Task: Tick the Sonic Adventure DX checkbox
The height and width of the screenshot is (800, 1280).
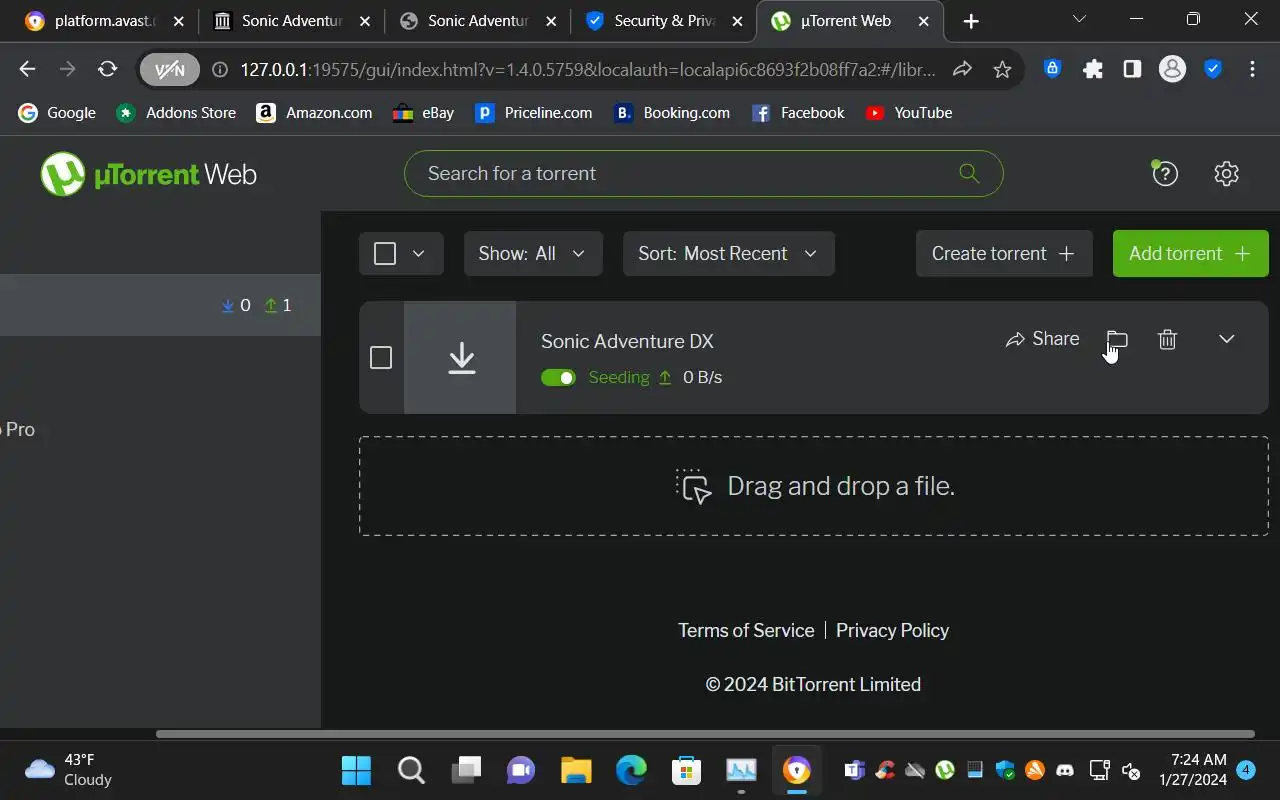Action: [x=381, y=357]
